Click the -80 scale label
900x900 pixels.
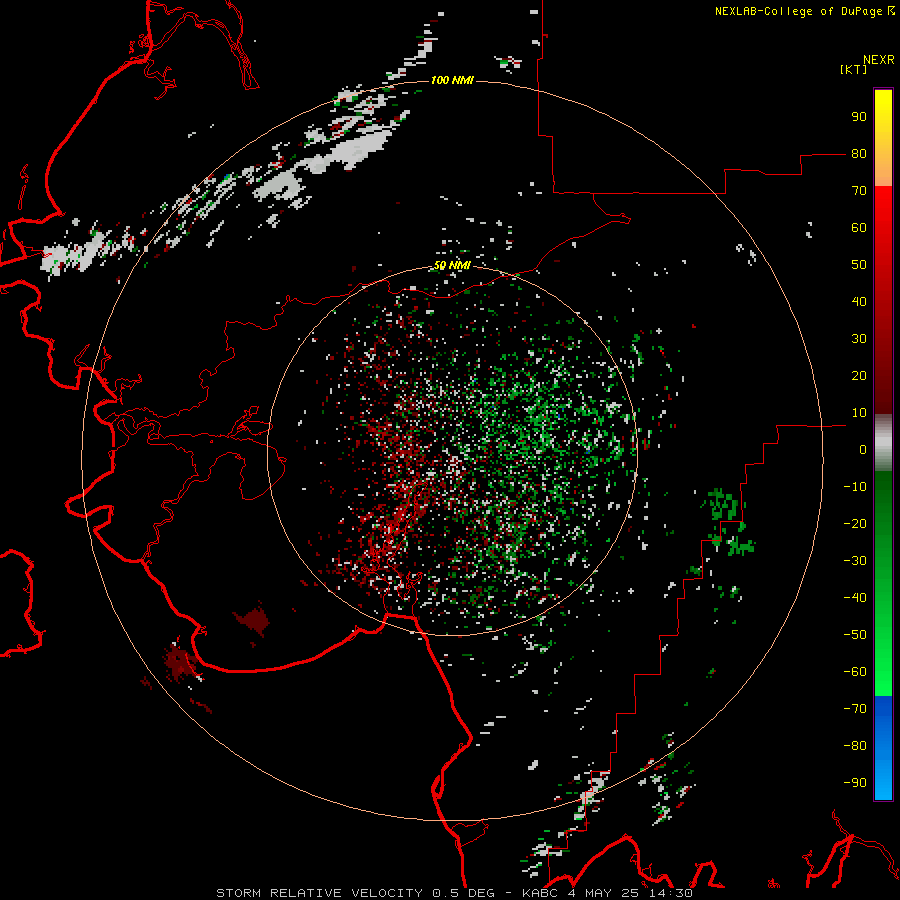[855, 746]
